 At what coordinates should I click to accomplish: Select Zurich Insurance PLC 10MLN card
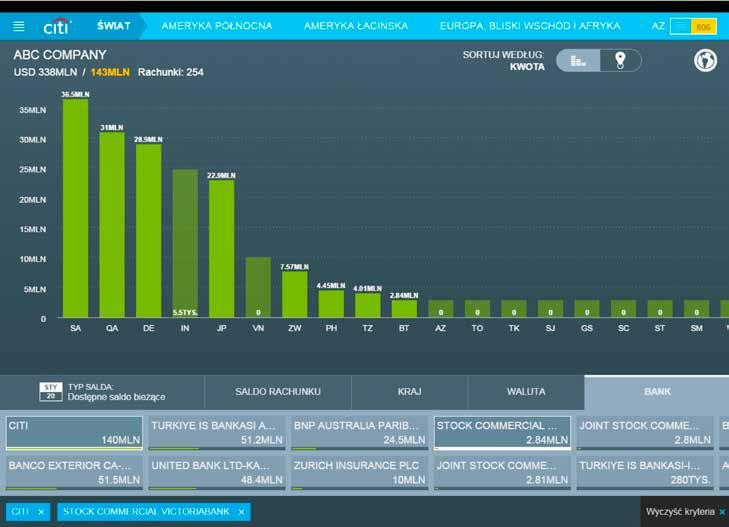click(x=360, y=473)
